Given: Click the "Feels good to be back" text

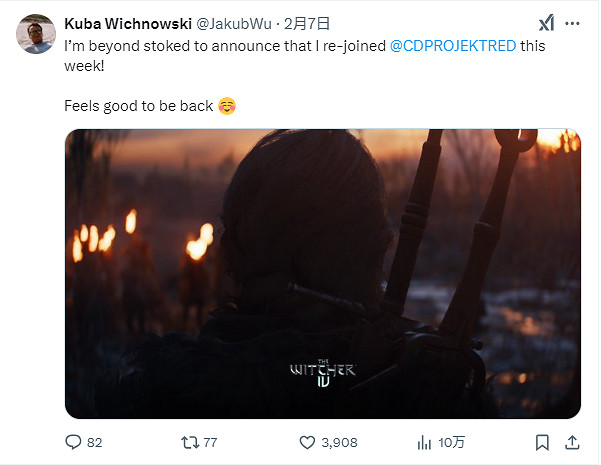Looking at the screenshot, I should (140, 104).
